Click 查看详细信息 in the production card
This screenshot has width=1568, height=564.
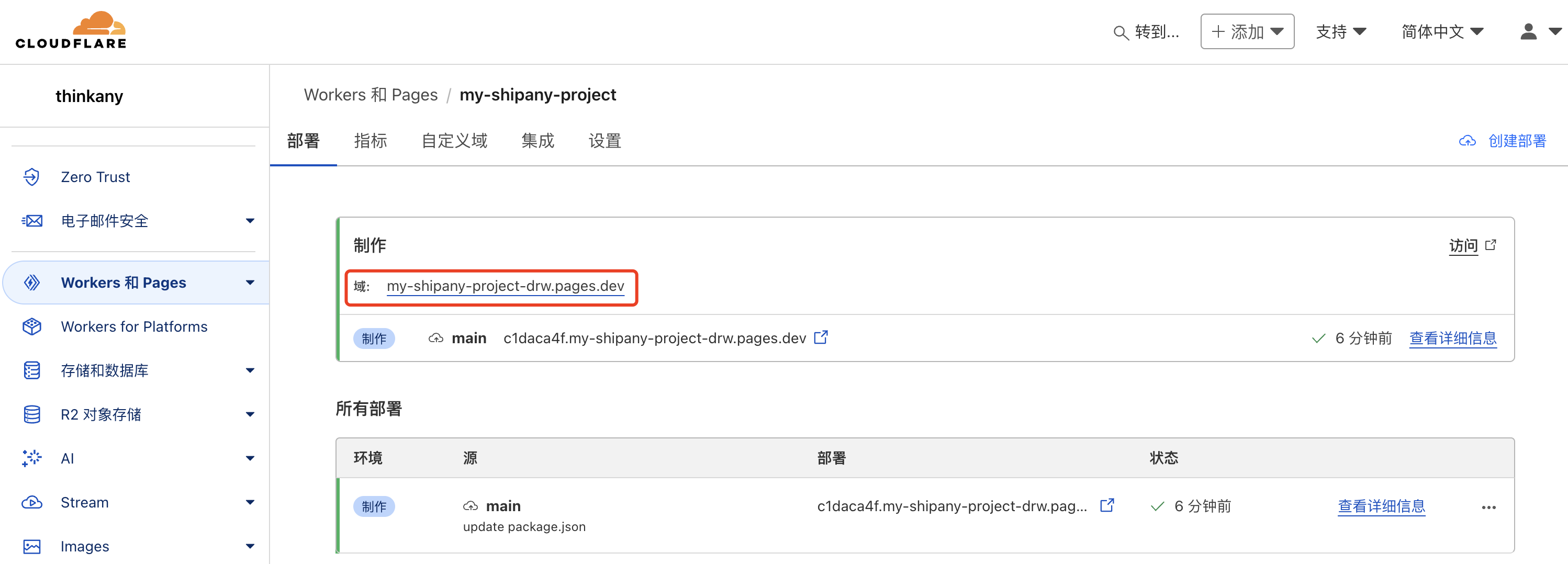pos(1452,339)
